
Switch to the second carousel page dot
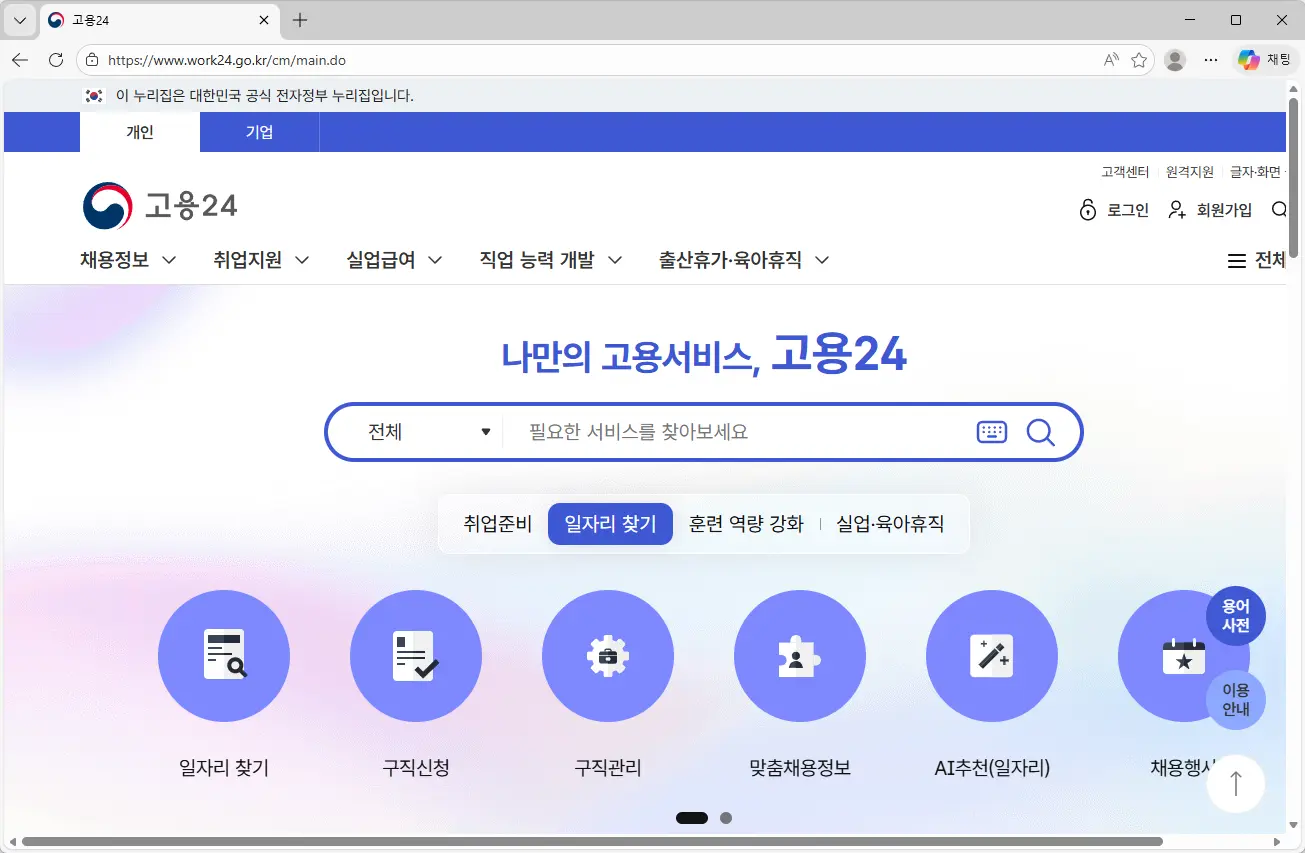(726, 818)
